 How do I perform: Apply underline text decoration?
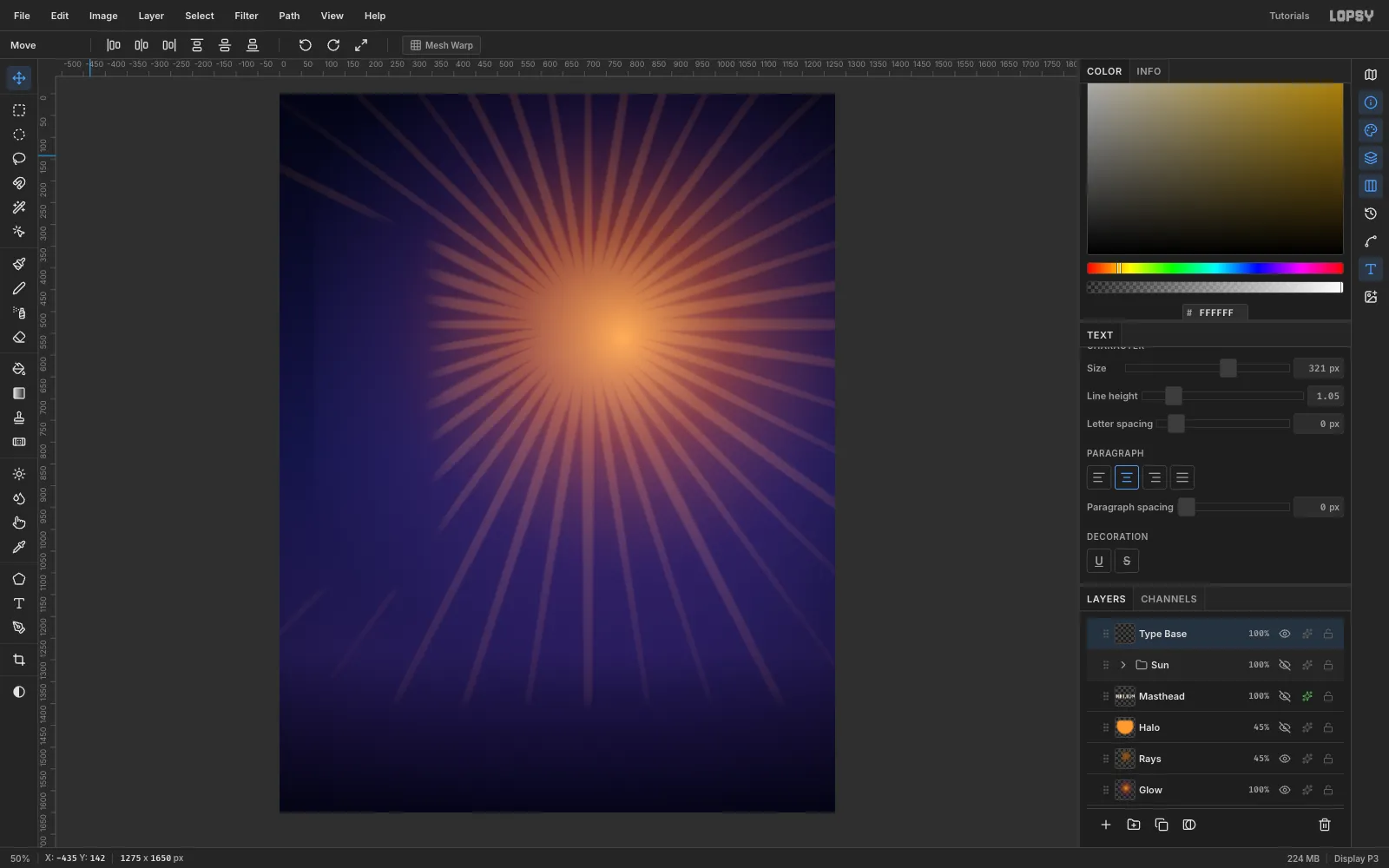click(x=1099, y=561)
